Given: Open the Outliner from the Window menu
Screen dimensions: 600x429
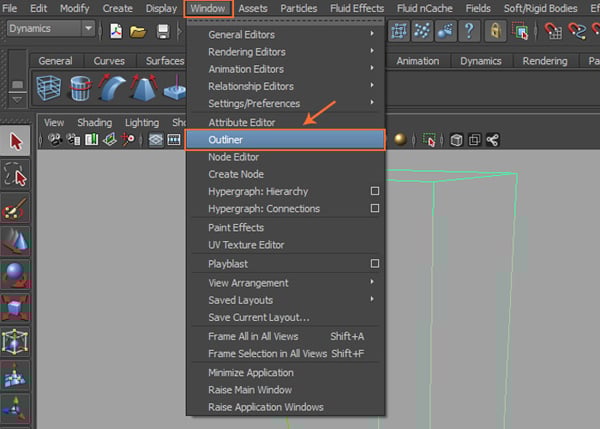Looking at the screenshot, I should [285, 140].
